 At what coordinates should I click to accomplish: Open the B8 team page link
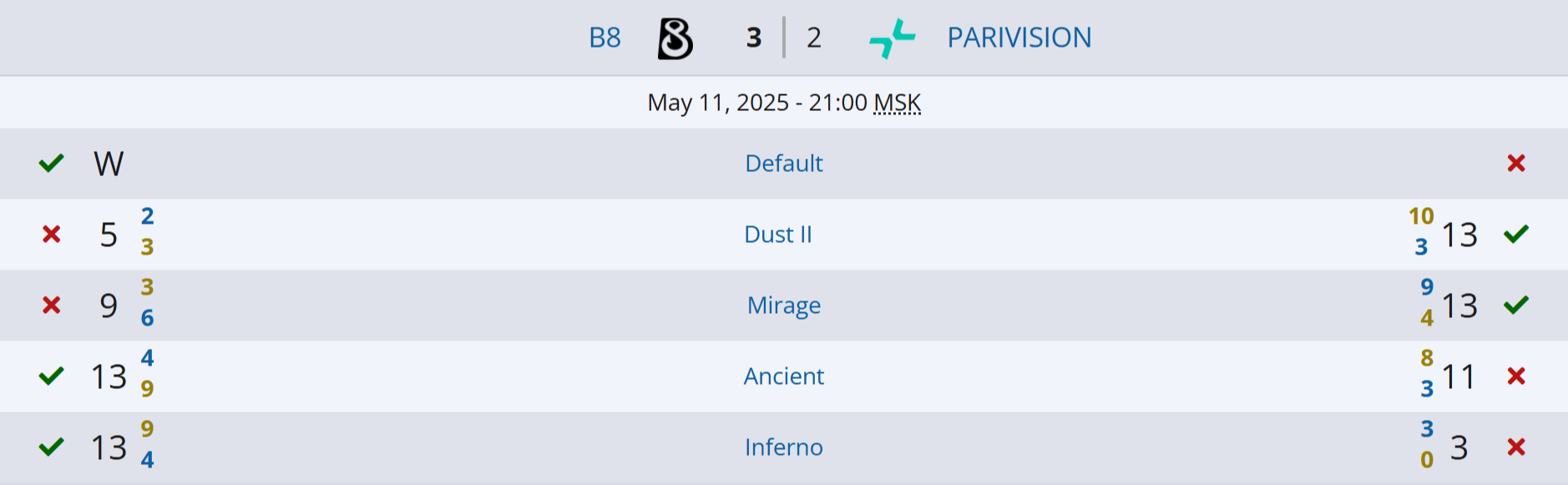pos(604,37)
